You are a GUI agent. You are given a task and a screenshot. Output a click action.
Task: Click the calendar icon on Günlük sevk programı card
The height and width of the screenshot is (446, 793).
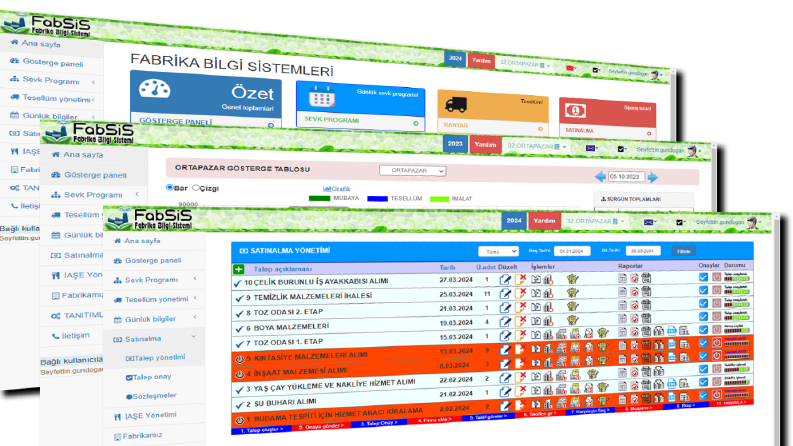click(x=322, y=96)
